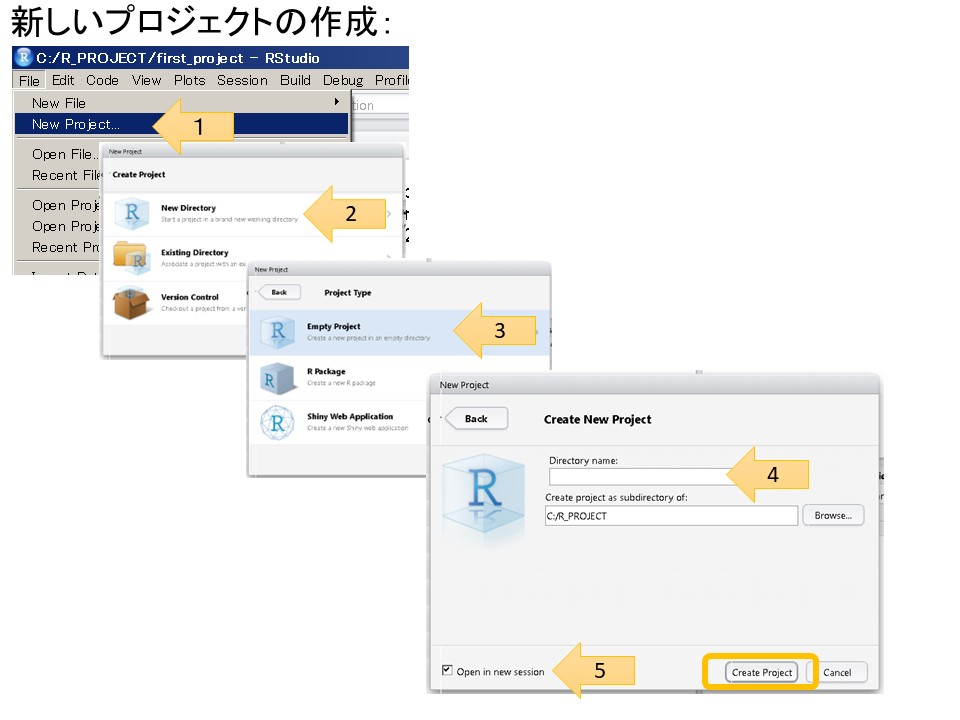Toggle the Open in new session checkbox

click(x=447, y=671)
